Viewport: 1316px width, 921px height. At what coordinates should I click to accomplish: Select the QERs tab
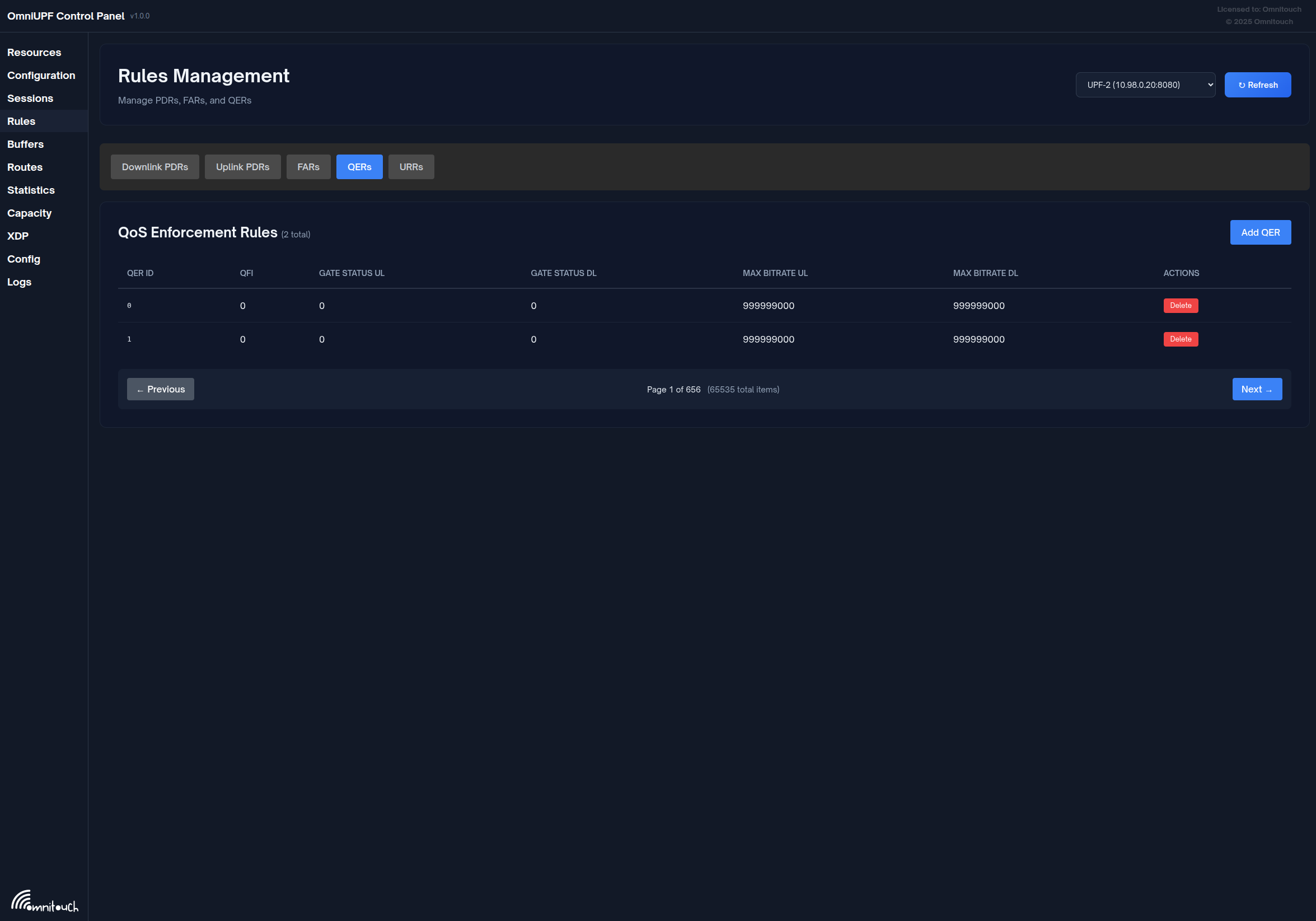pyautogui.click(x=359, y=167)
